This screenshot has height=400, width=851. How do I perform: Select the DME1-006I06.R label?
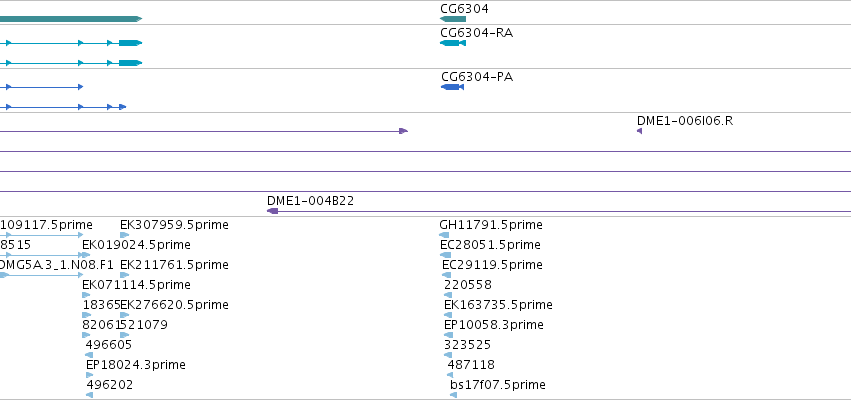click(x=685, y=120)
